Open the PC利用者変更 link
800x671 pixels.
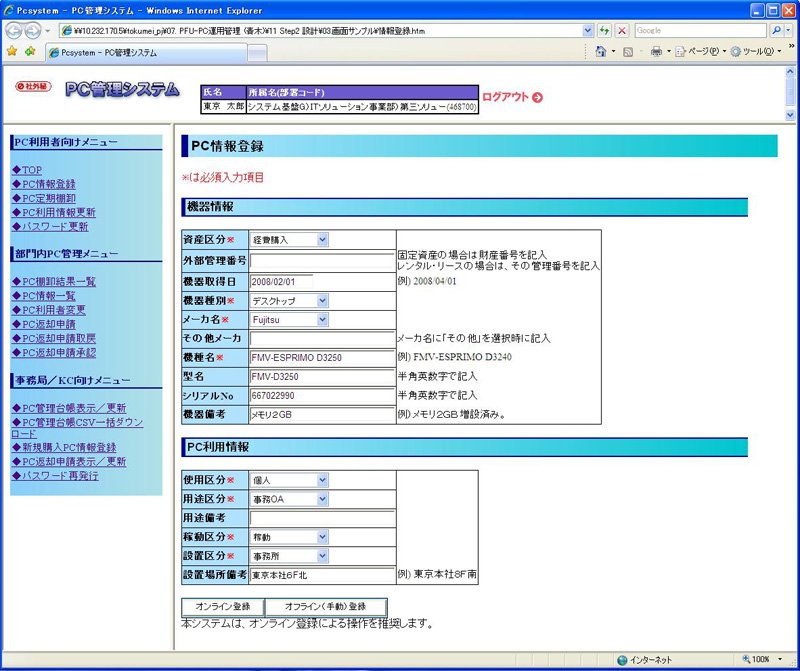49,310
